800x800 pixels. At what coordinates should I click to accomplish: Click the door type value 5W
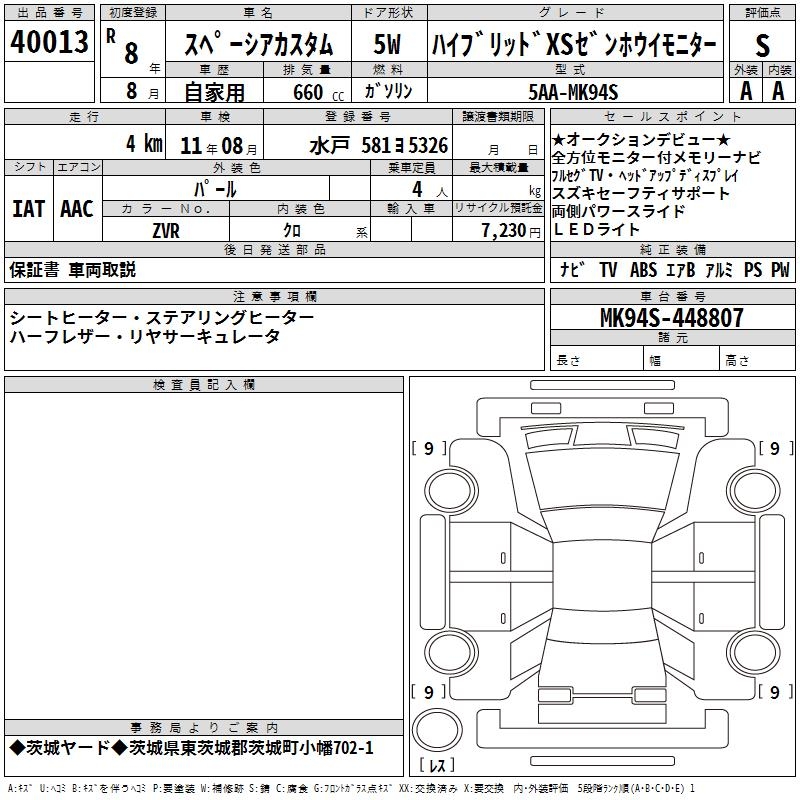pos(387,44)
